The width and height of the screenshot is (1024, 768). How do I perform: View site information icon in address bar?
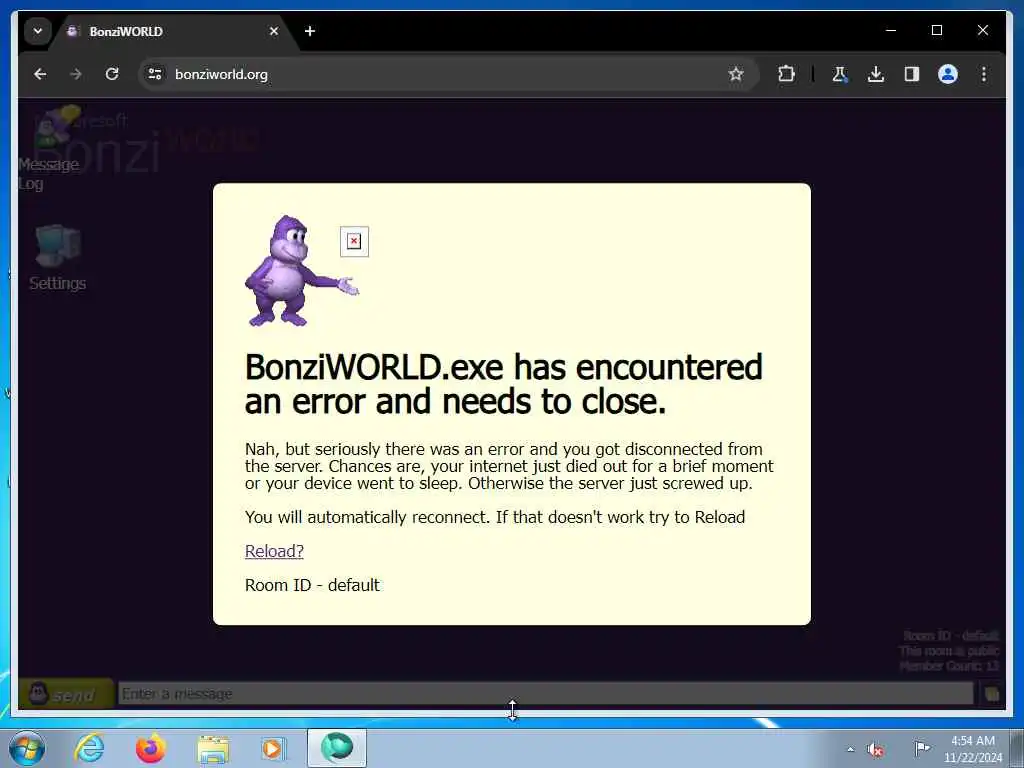[x=155, y=74]
